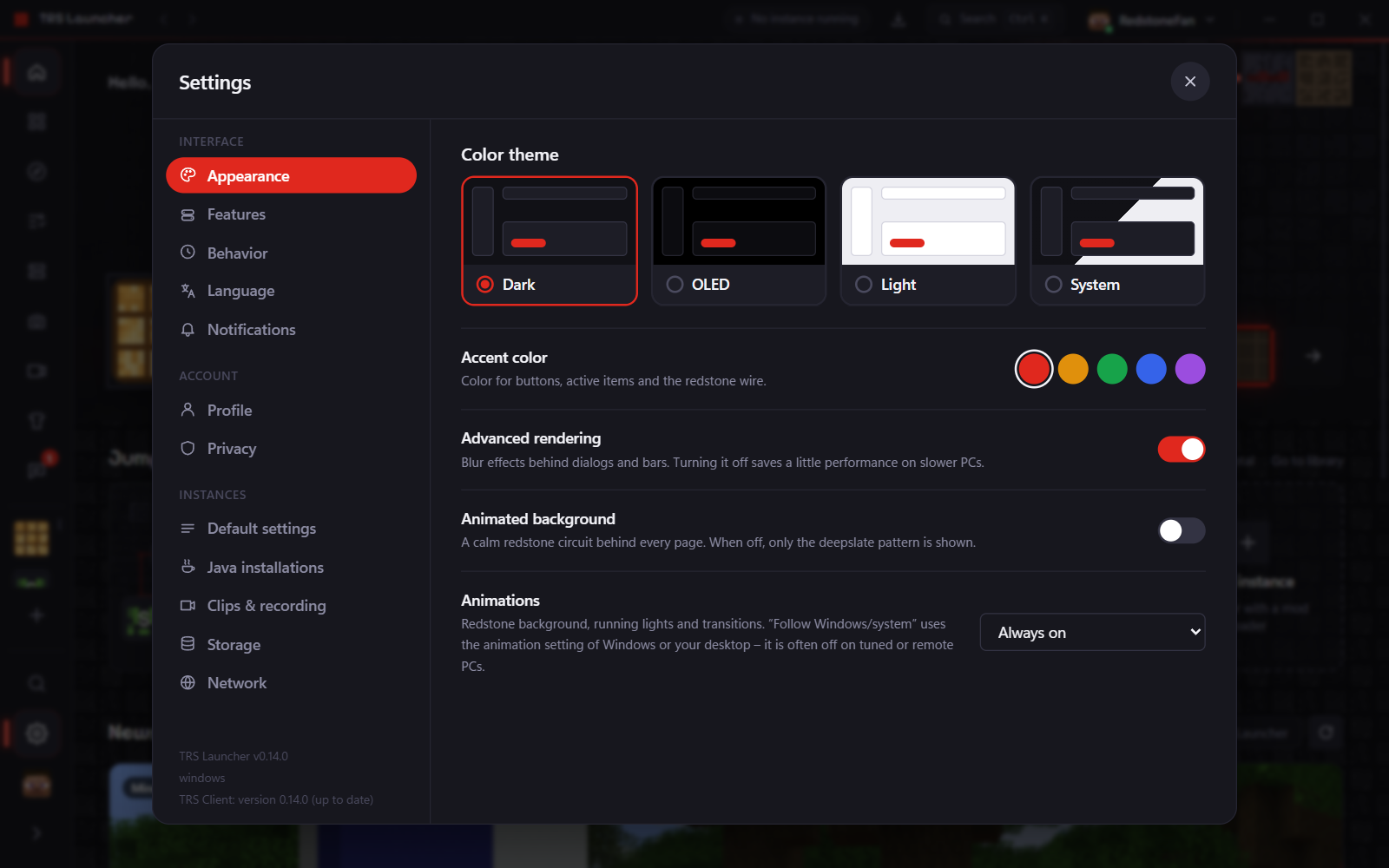Click the Default settings lines icon
The image size is (1389, 868).
click(x=188, y=529)
